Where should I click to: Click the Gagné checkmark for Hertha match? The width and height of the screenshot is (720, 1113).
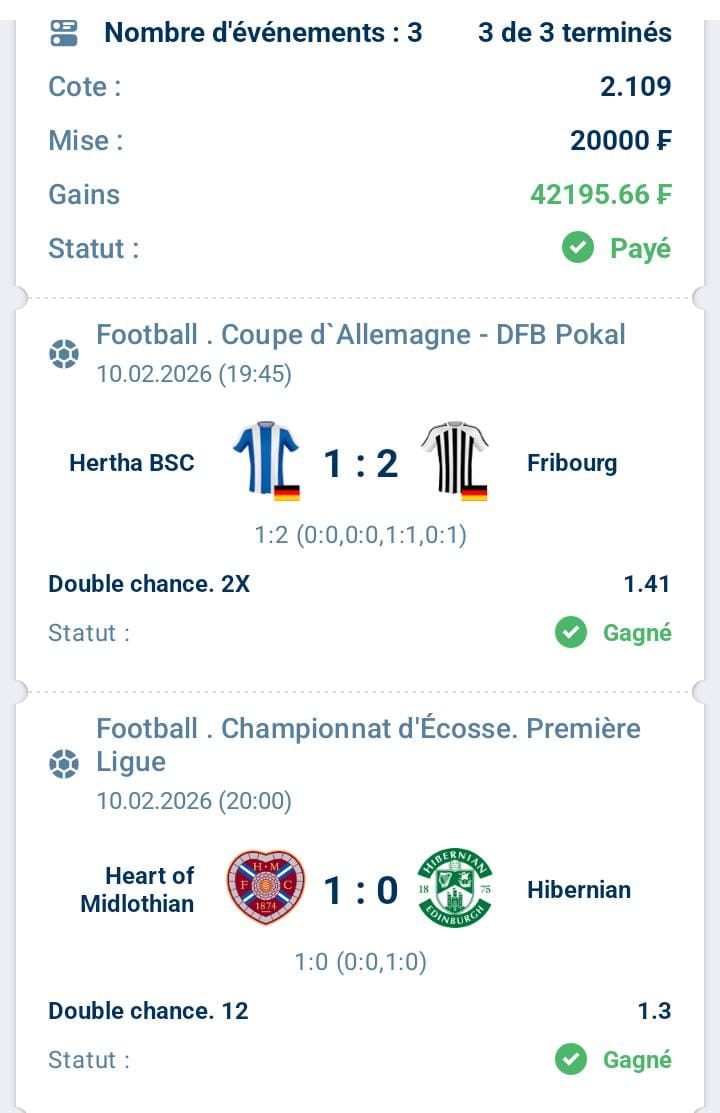point(571,632)
